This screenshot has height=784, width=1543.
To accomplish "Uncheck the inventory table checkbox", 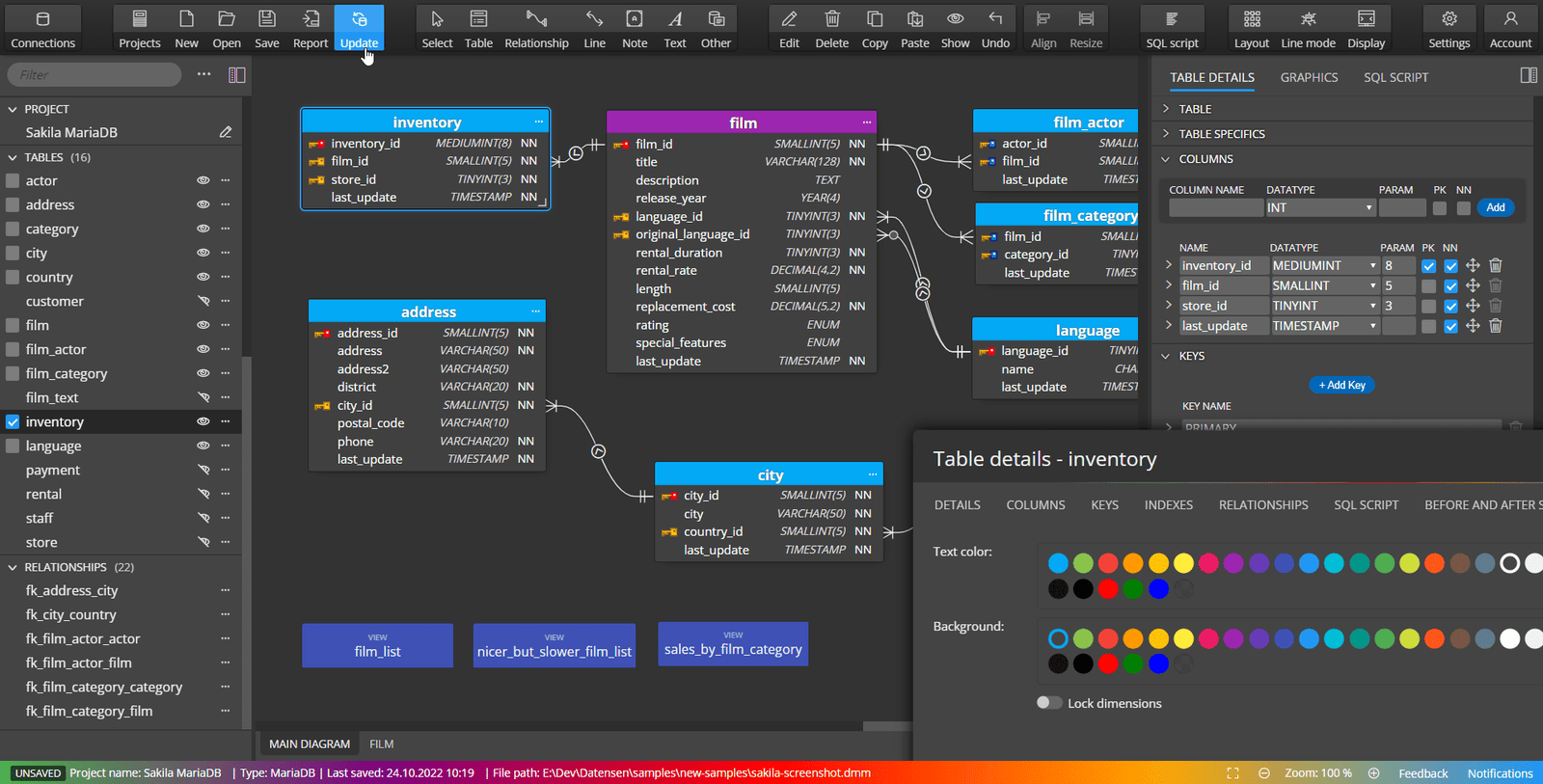I will pos(13,421).
